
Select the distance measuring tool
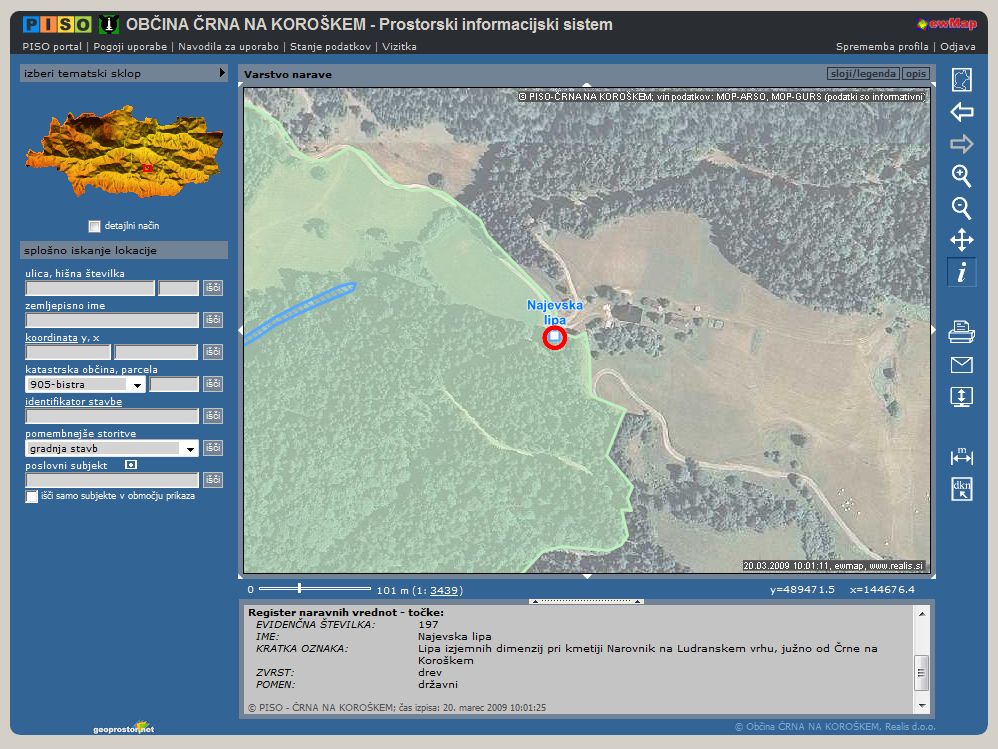(961, 457)
